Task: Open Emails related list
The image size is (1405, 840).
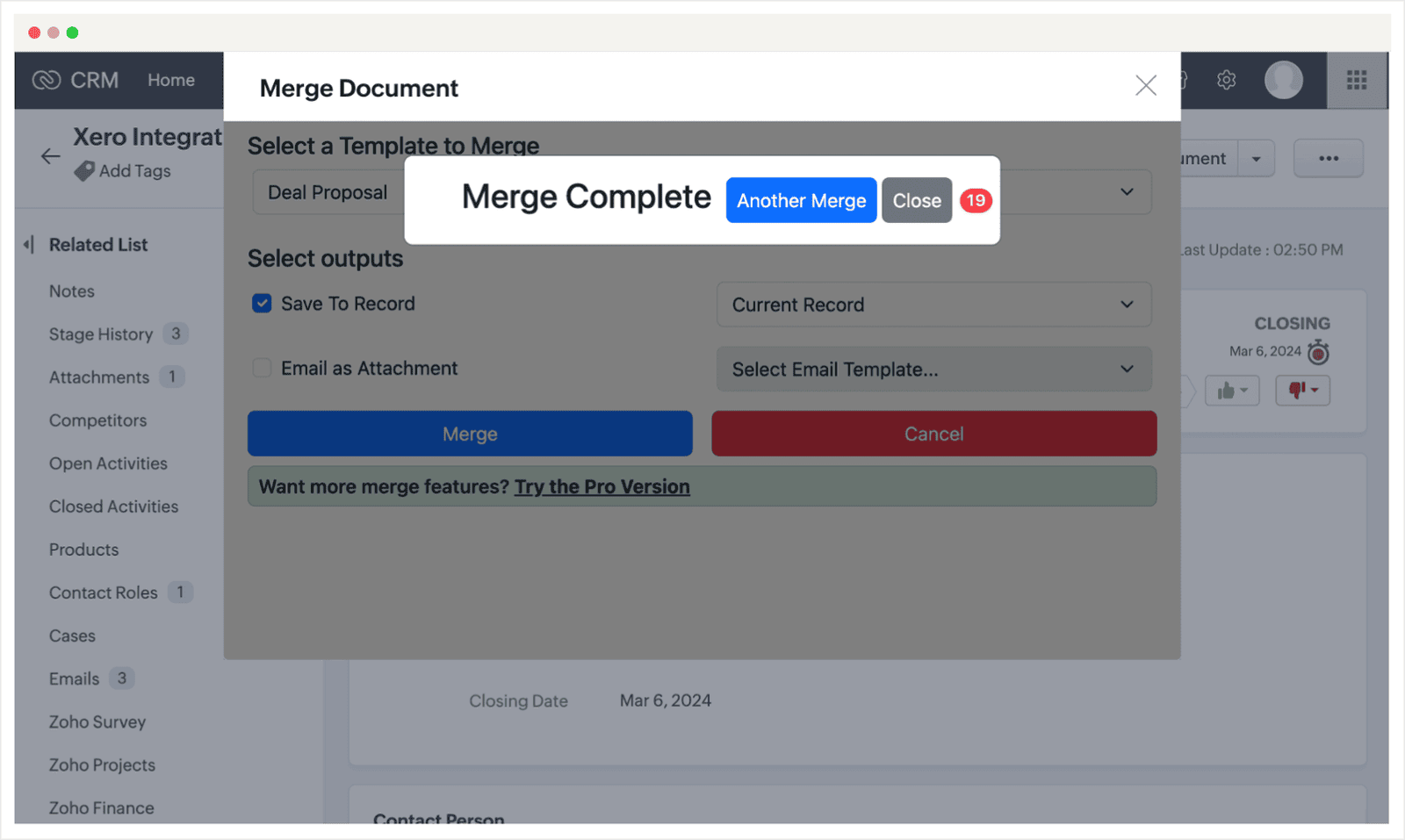Action: point(74,678)
